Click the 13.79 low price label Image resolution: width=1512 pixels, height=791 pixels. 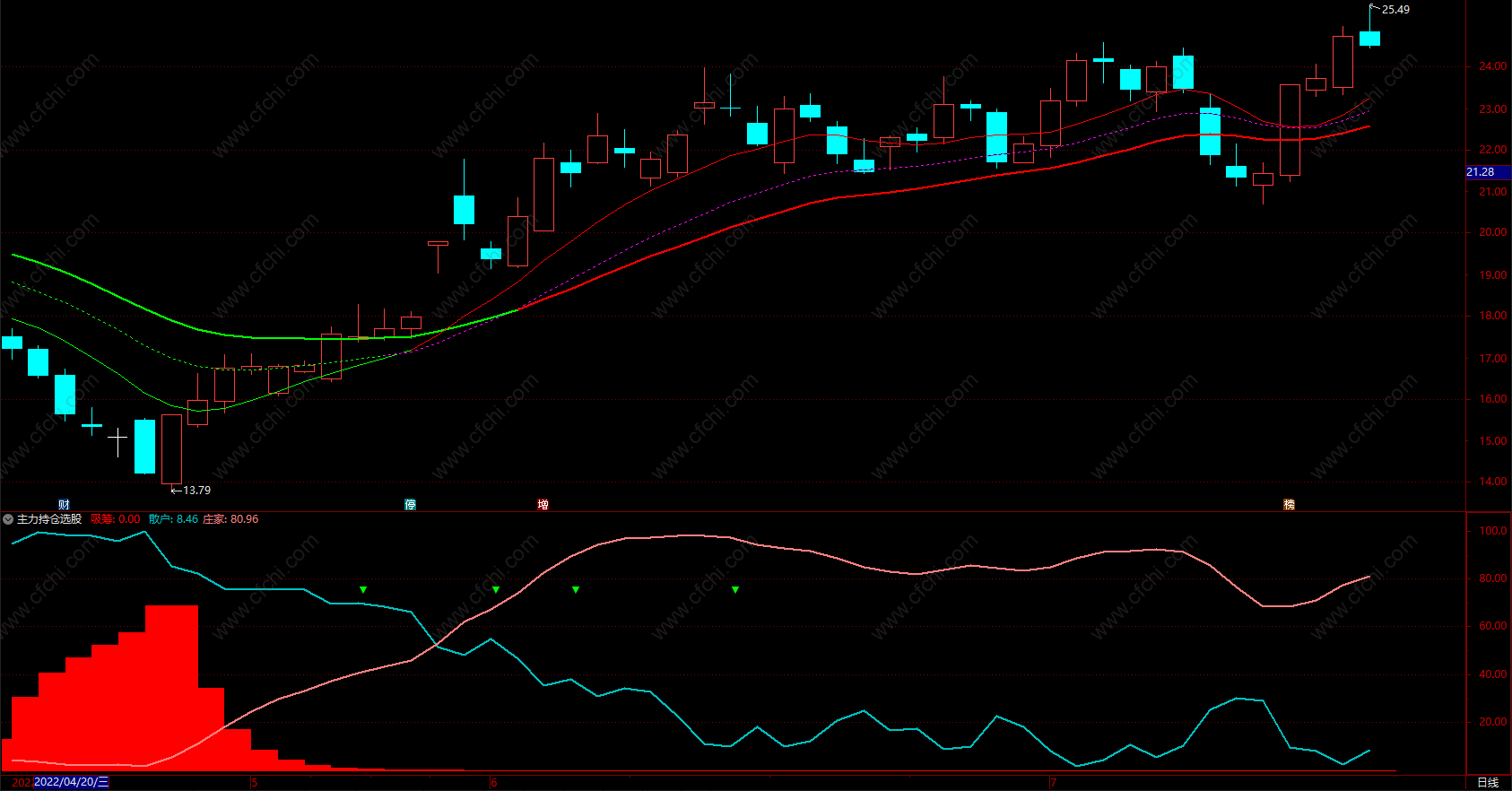(196, 491)
